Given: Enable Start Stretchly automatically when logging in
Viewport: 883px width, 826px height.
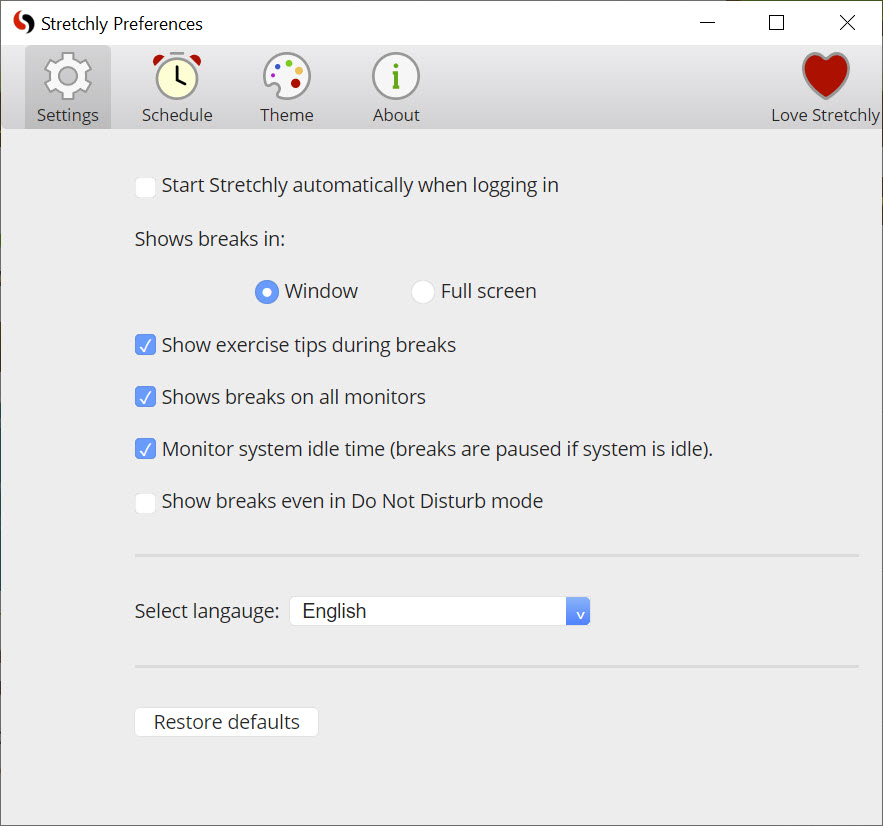Looking at the screenshot, I should 145,187.
